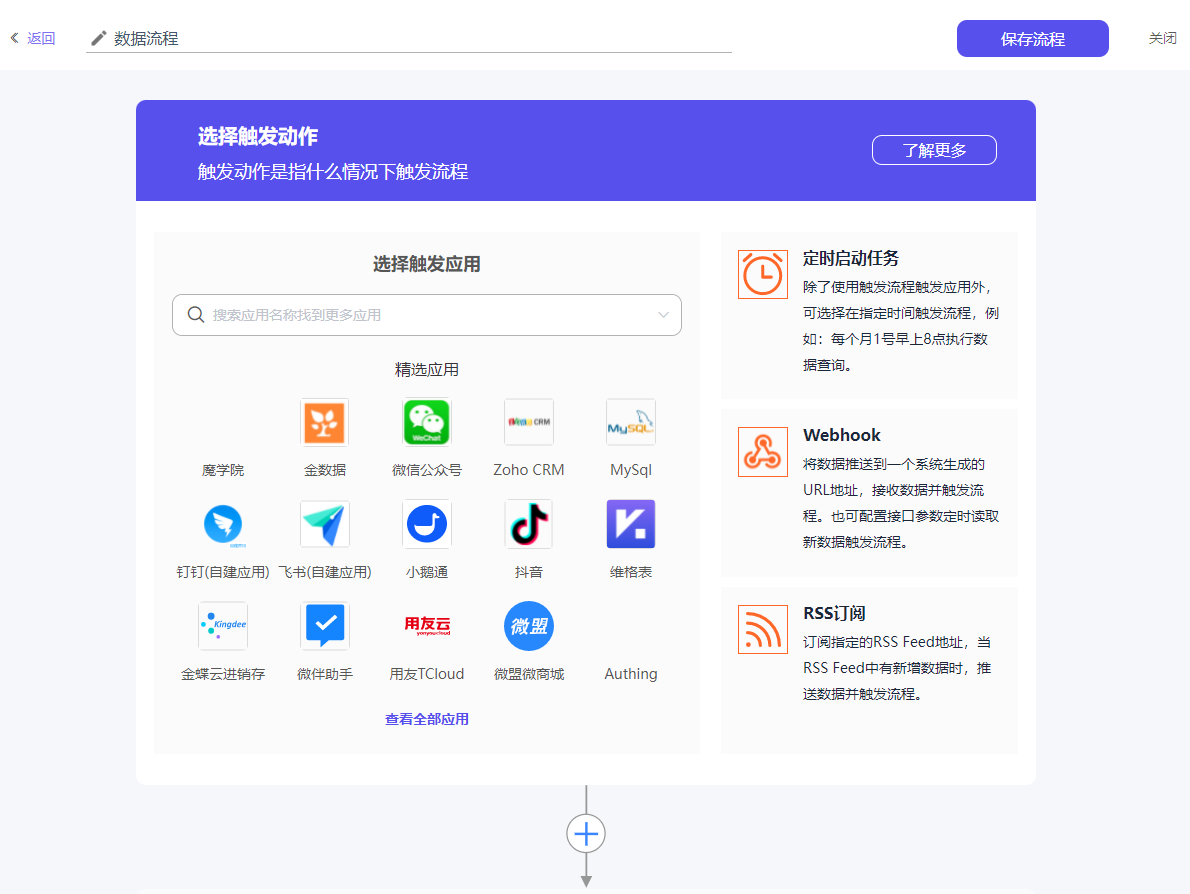Click the 抖音 label text
The image size is (1190, 894).
[529, 572]
